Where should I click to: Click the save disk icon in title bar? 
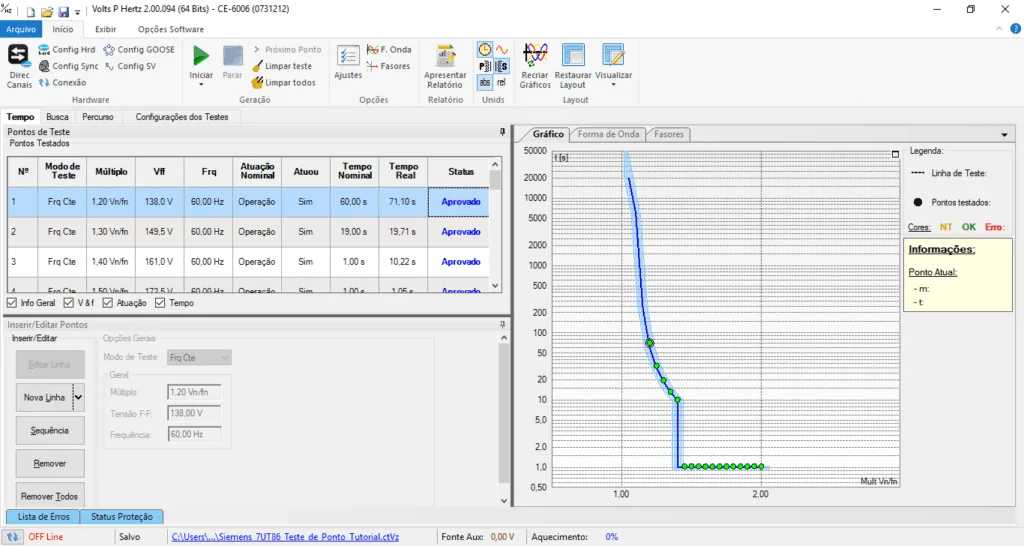[63, 12]
